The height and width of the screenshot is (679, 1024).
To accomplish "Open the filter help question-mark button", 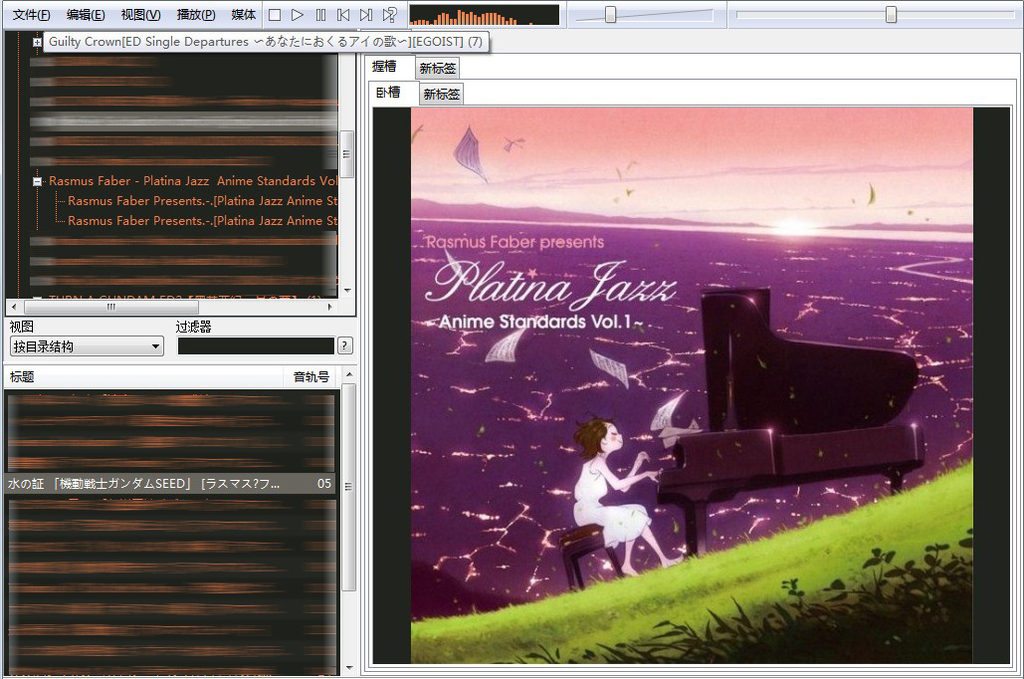I will [345, 346].
